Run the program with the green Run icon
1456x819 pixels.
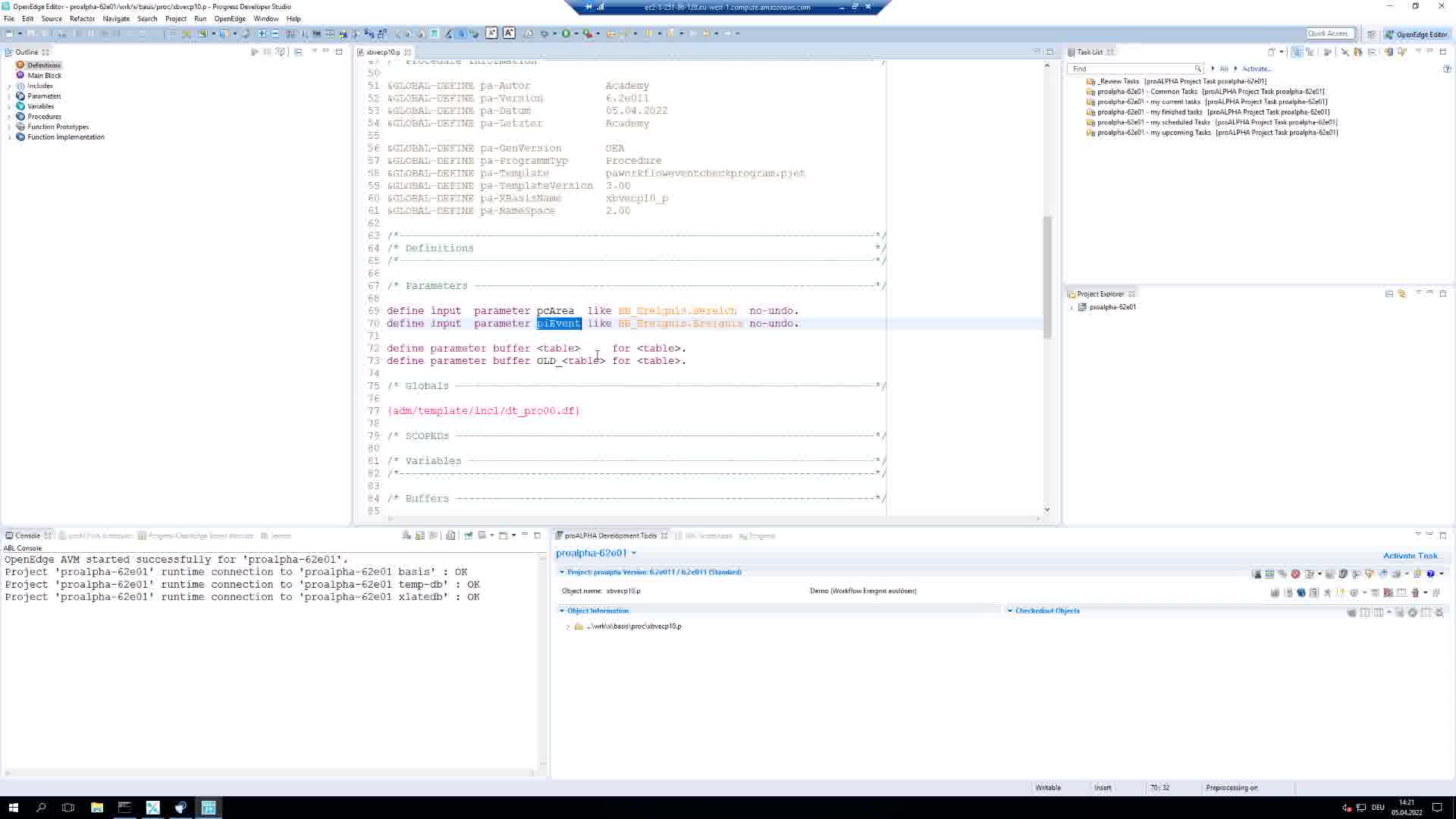(566, 33)
